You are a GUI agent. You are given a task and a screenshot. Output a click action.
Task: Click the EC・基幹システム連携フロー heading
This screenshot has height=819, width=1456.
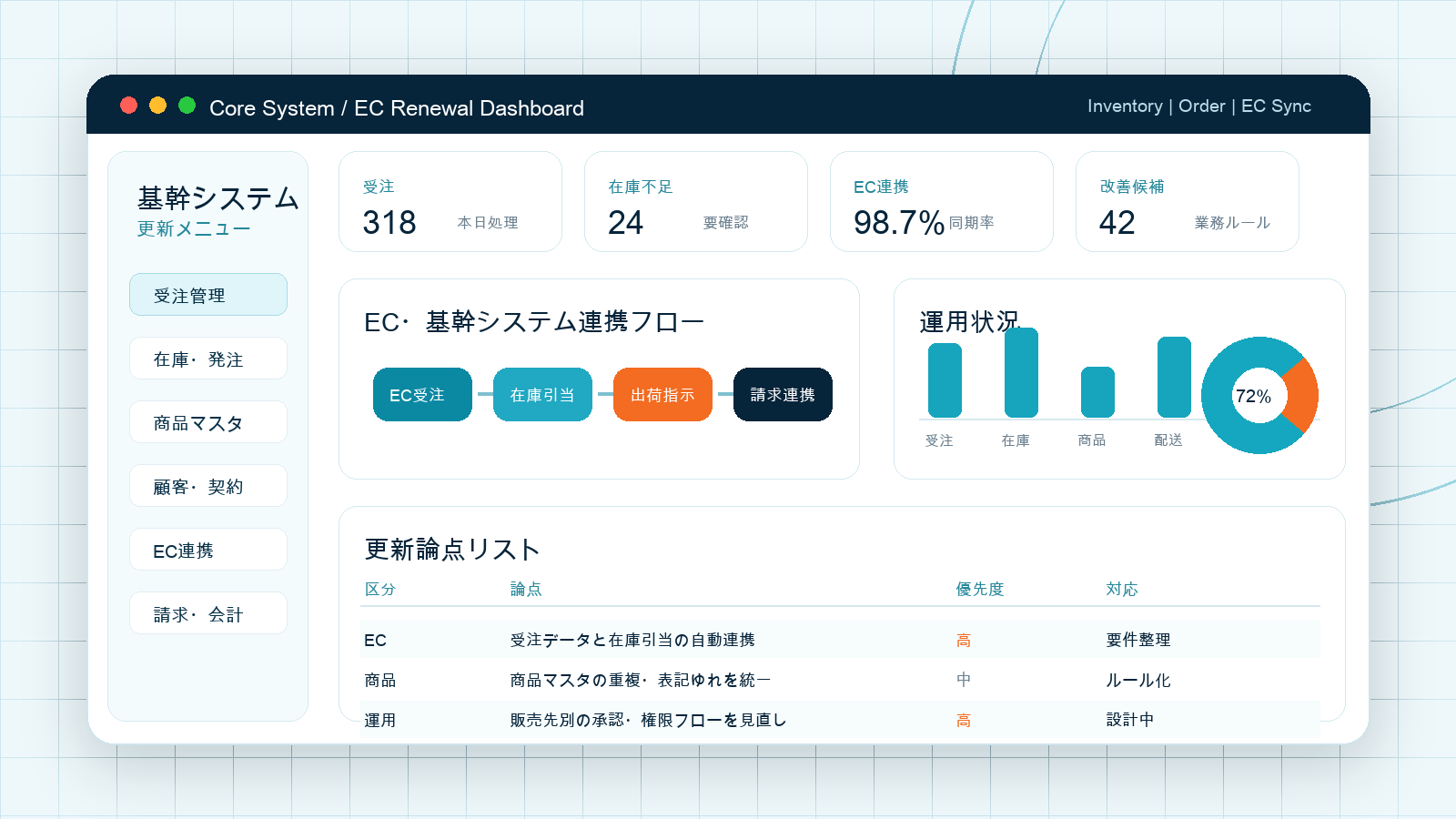click(534, 322)
